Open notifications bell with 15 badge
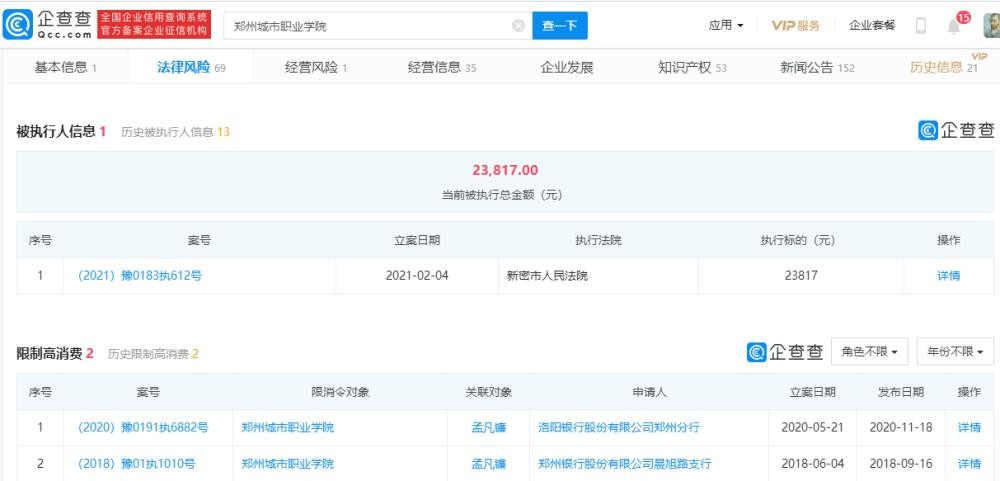 (954, 26)
